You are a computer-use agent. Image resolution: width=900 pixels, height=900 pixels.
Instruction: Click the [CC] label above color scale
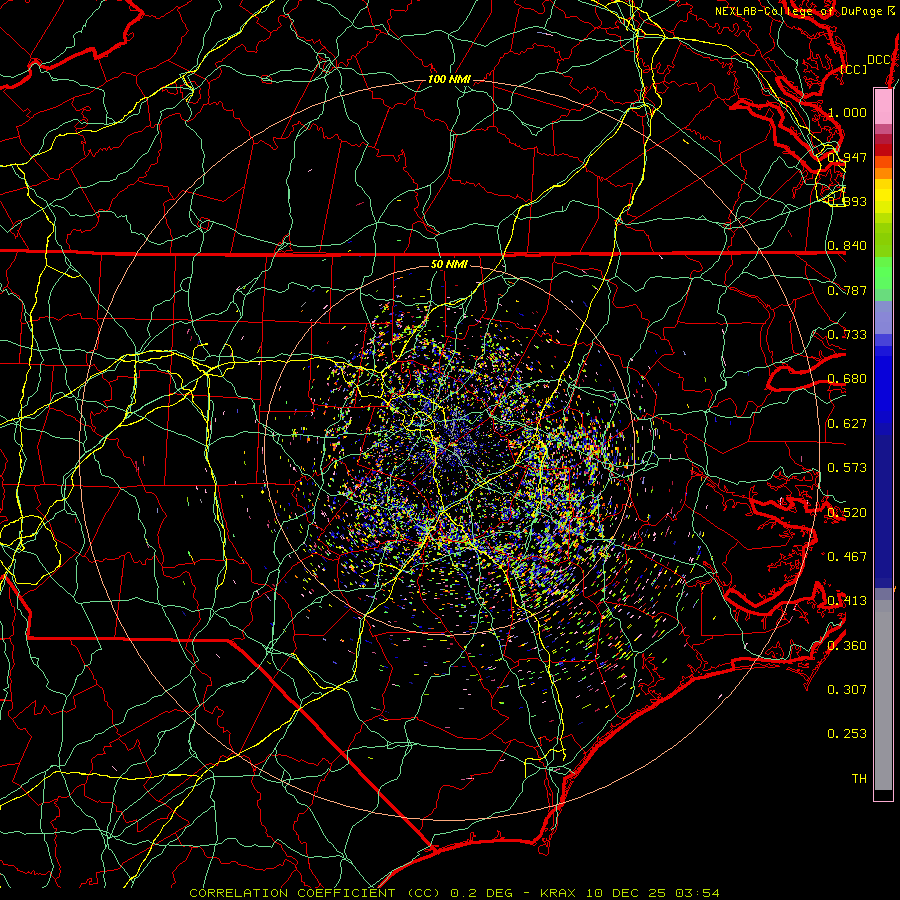(854, 69)
